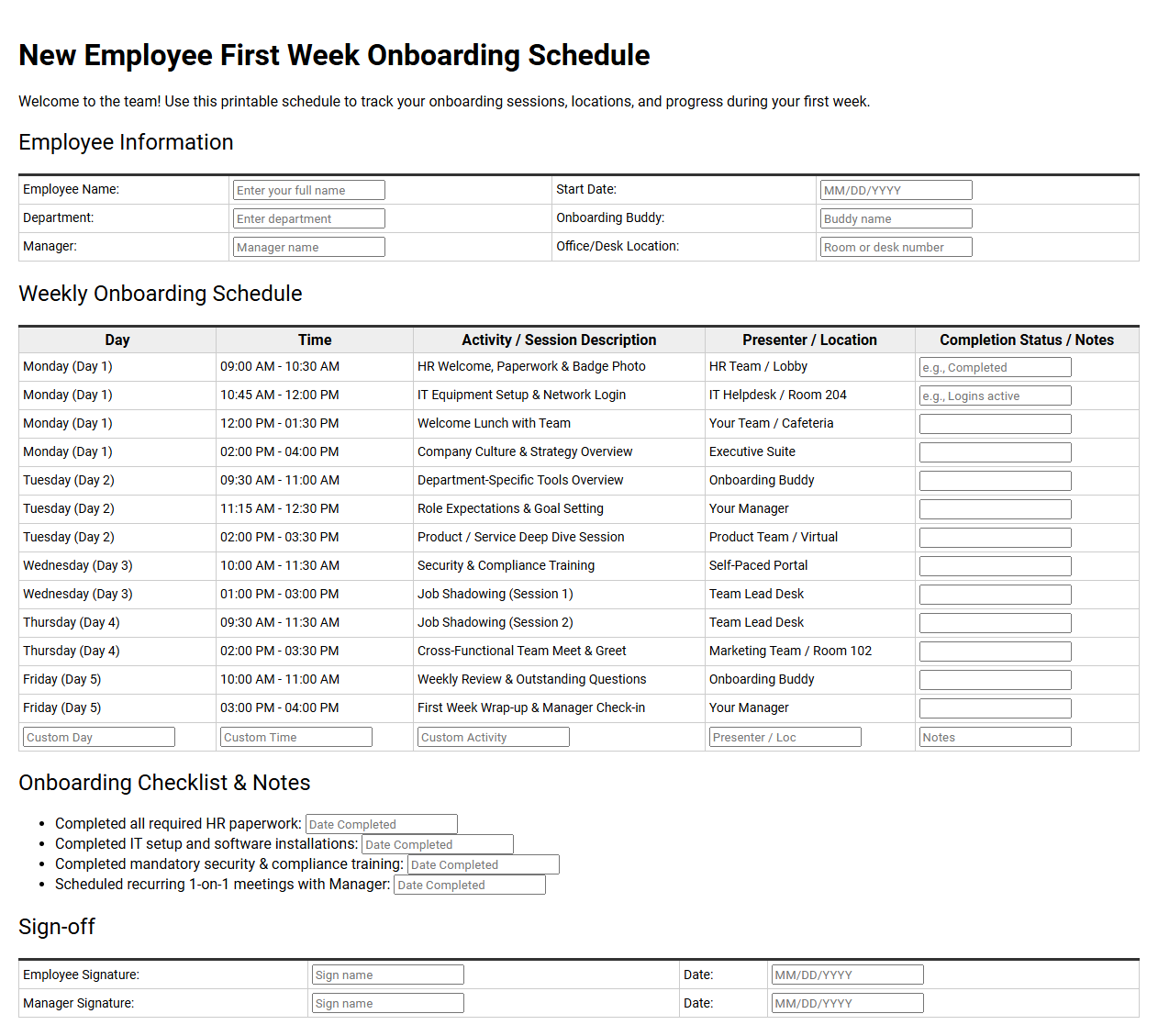Click the Day column header
The width and height of the screenshot is (1158, 1036).
coord(117,340)
